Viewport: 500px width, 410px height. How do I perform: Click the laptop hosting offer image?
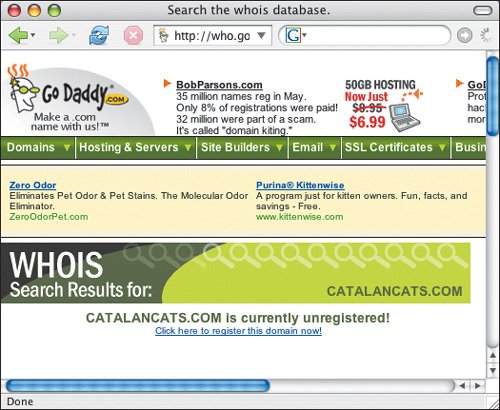[x=405, y=118]
